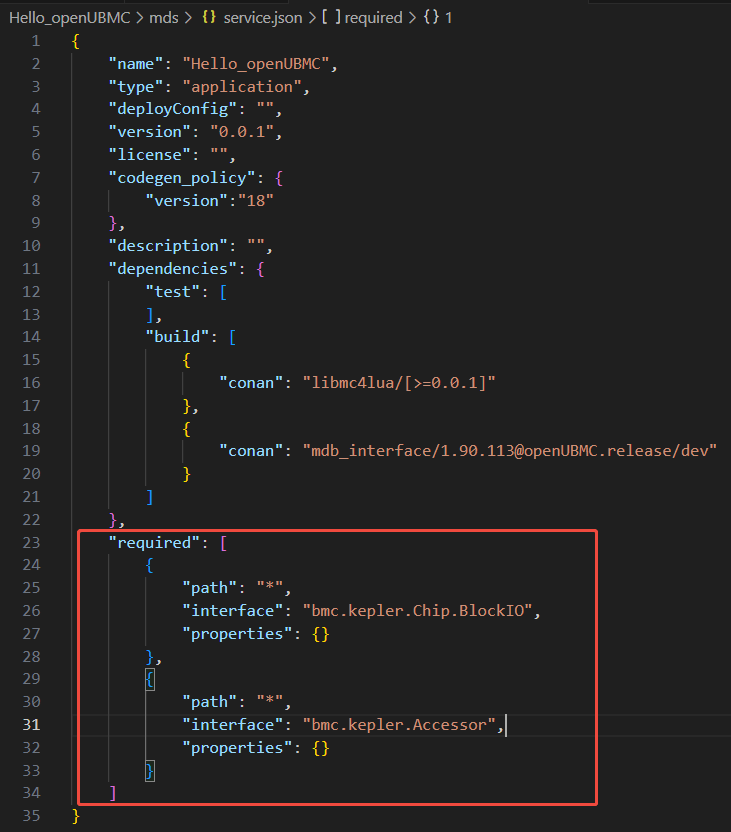Click the "Hello_openUBMC" name value on line 2
Screen dimensions: 731x832
(x=256, y=64)
